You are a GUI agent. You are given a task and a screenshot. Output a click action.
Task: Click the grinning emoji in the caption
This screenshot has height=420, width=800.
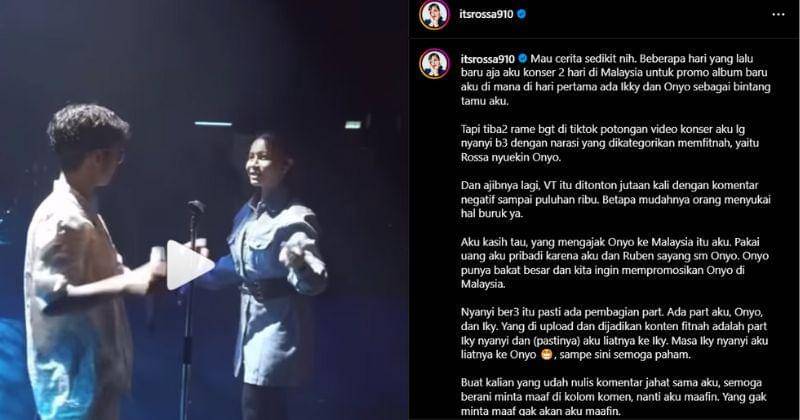pyautogui.click(x=546, y=354)
